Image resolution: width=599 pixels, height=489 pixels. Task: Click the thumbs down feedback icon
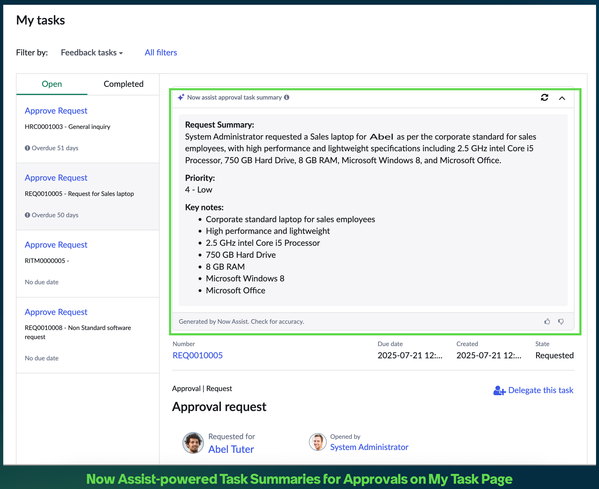pyautogui.click(x=561, y=322)
